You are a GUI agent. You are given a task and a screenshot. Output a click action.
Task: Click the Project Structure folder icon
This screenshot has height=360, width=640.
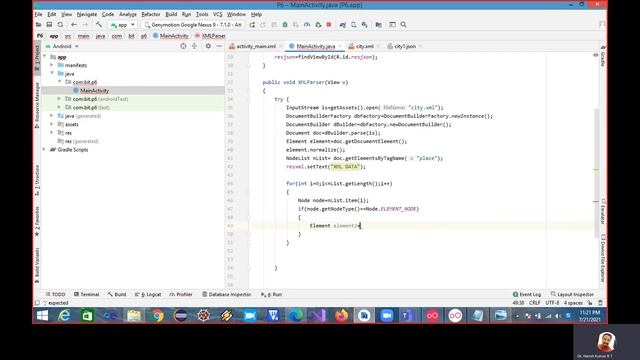click(x=379, y=25)
